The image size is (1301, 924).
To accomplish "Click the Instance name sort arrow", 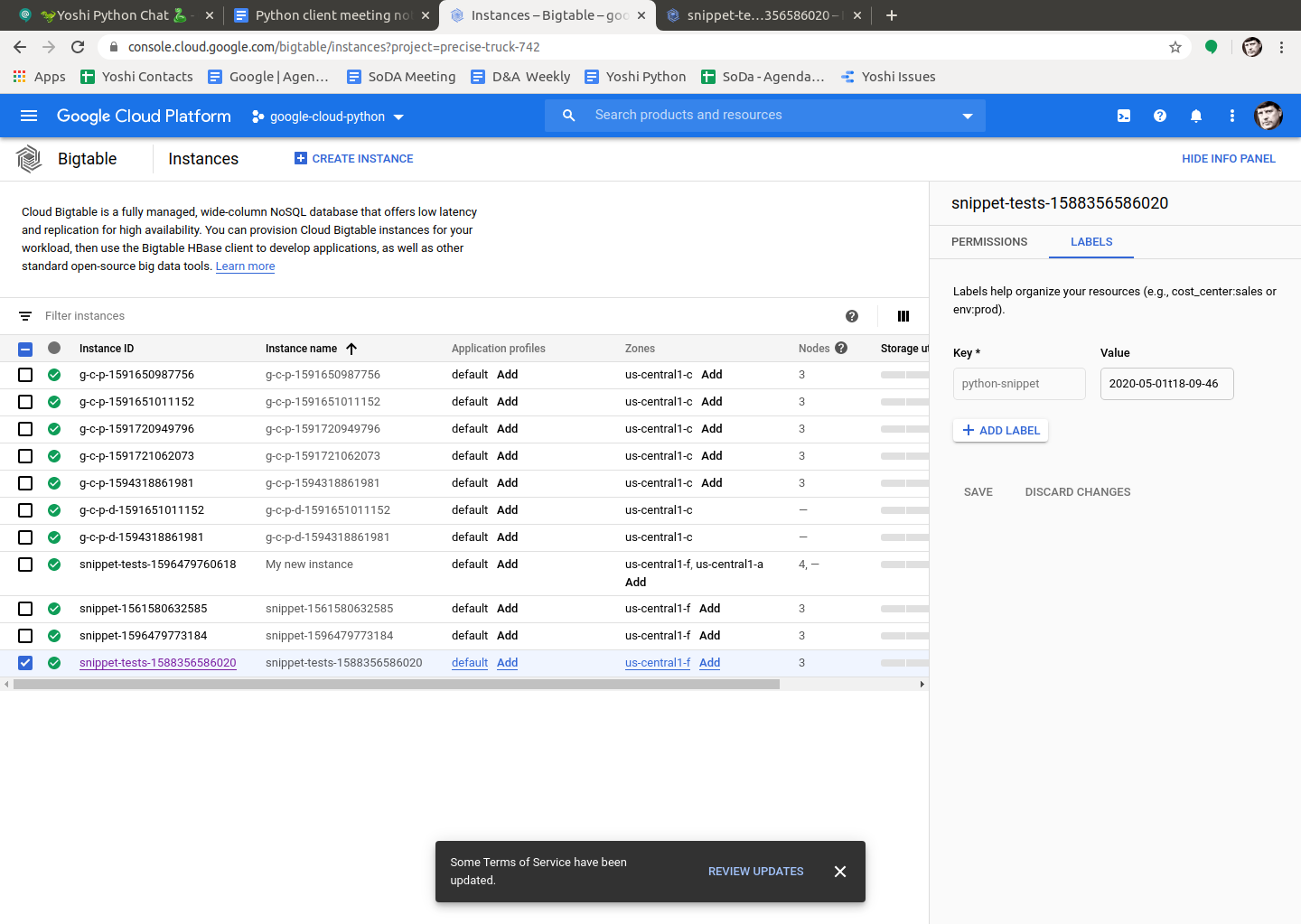I will [351, 349].
